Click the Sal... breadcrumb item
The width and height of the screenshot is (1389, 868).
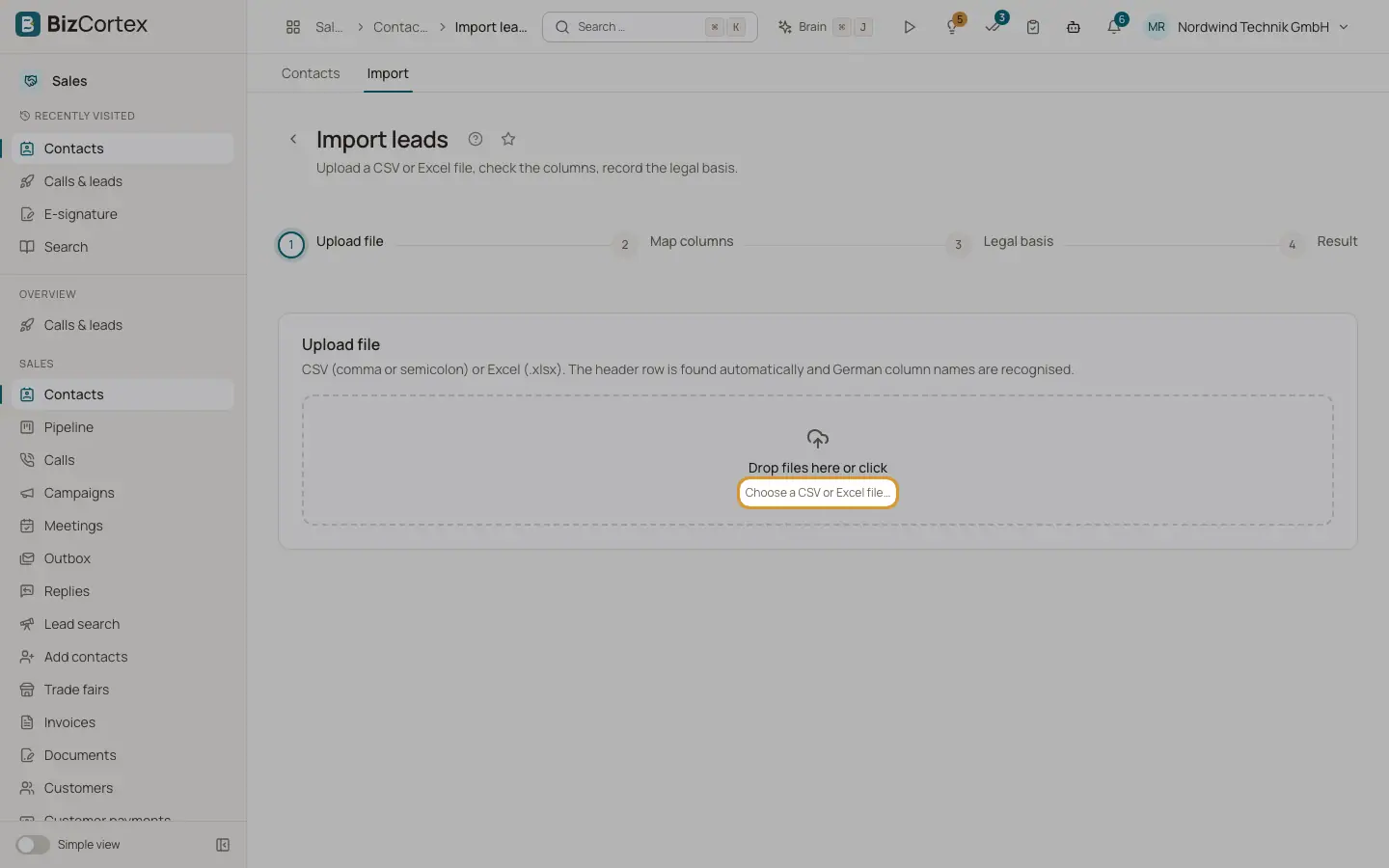pyautogui.click(x=329, y=27)
